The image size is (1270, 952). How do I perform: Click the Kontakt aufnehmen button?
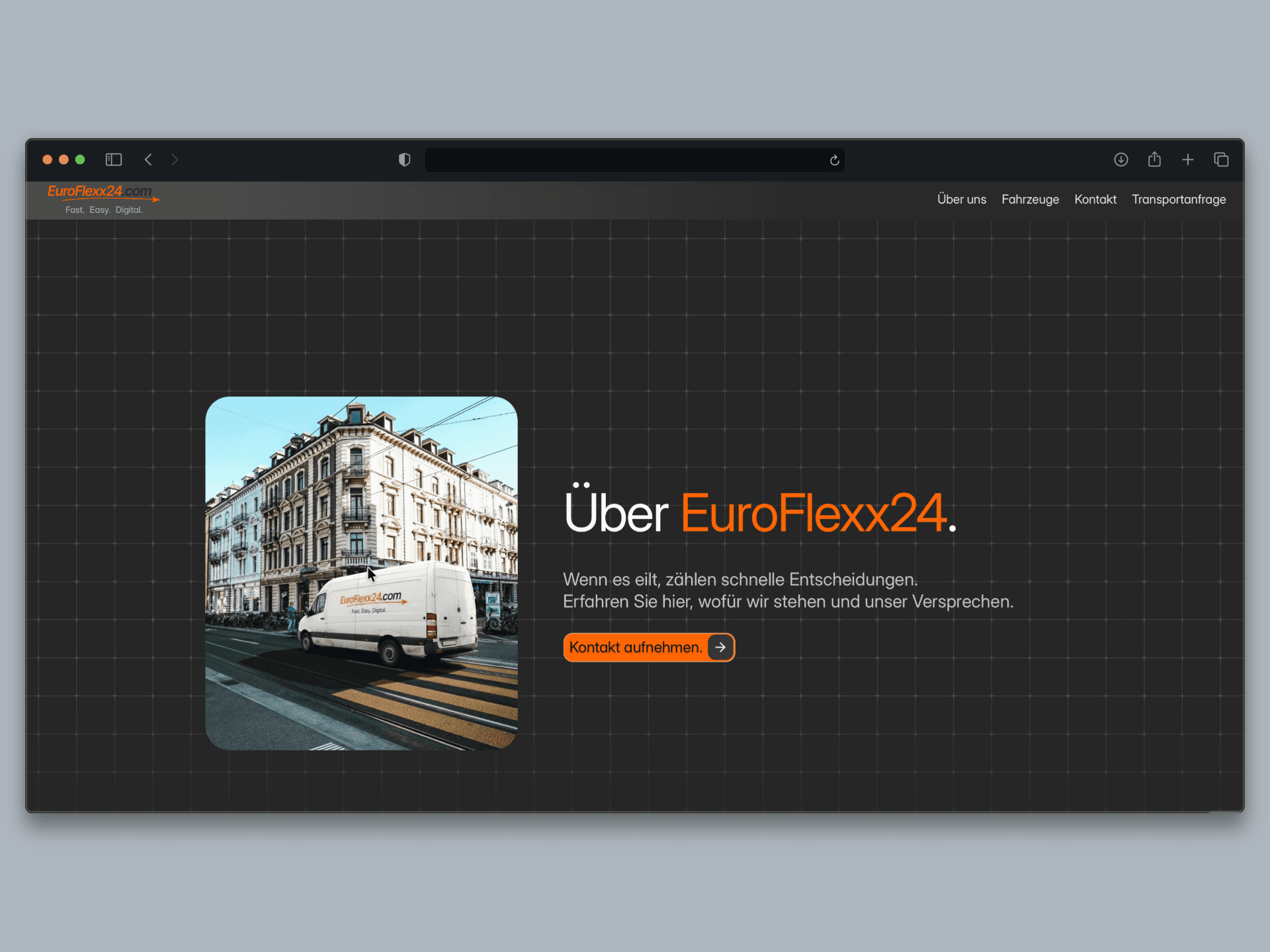coord(636,647)
